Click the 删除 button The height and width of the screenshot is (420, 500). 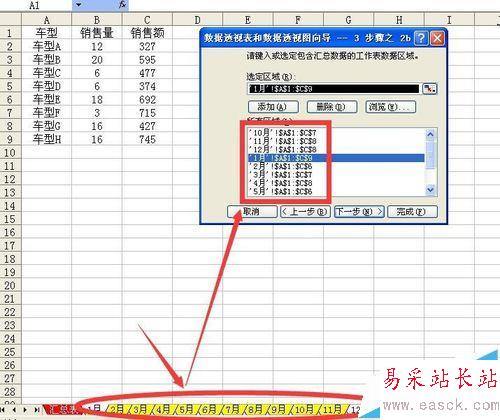click(332, 107)
